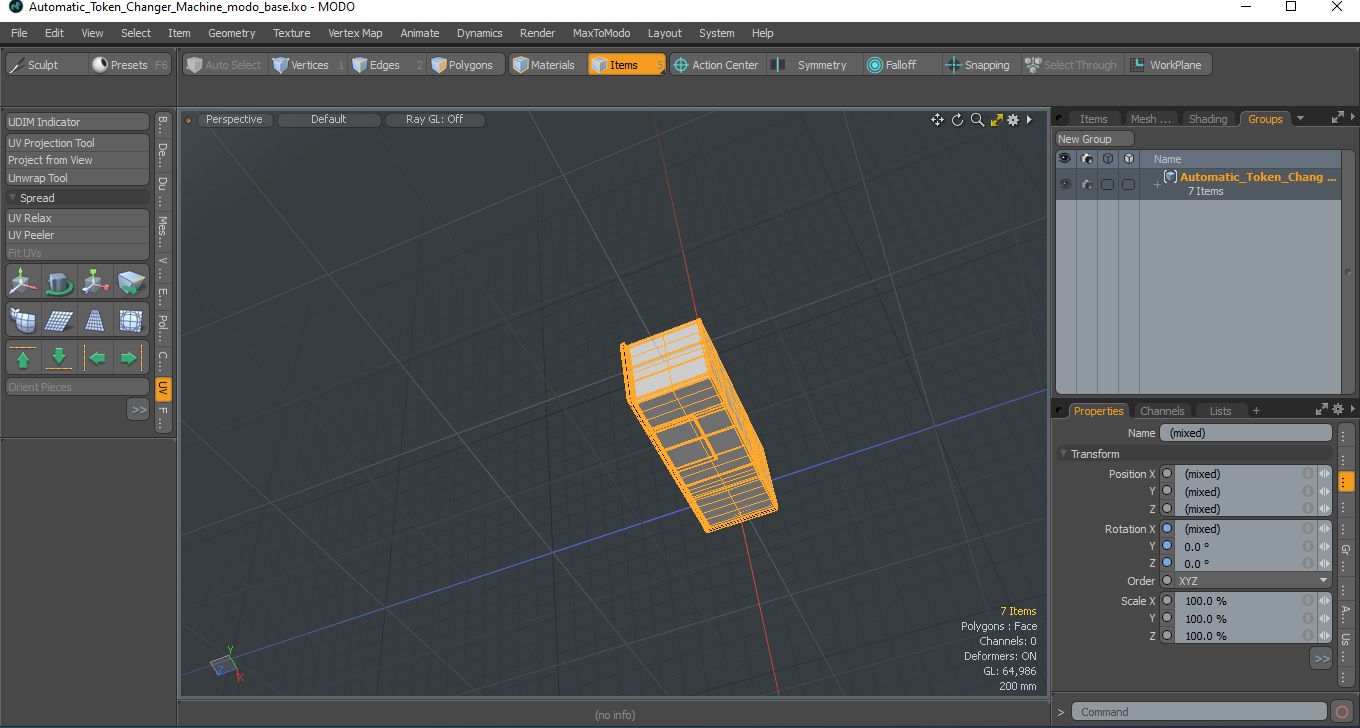Choose the curved UV patch icon
Screen dimensions: 1360x728
coord(23,320)
